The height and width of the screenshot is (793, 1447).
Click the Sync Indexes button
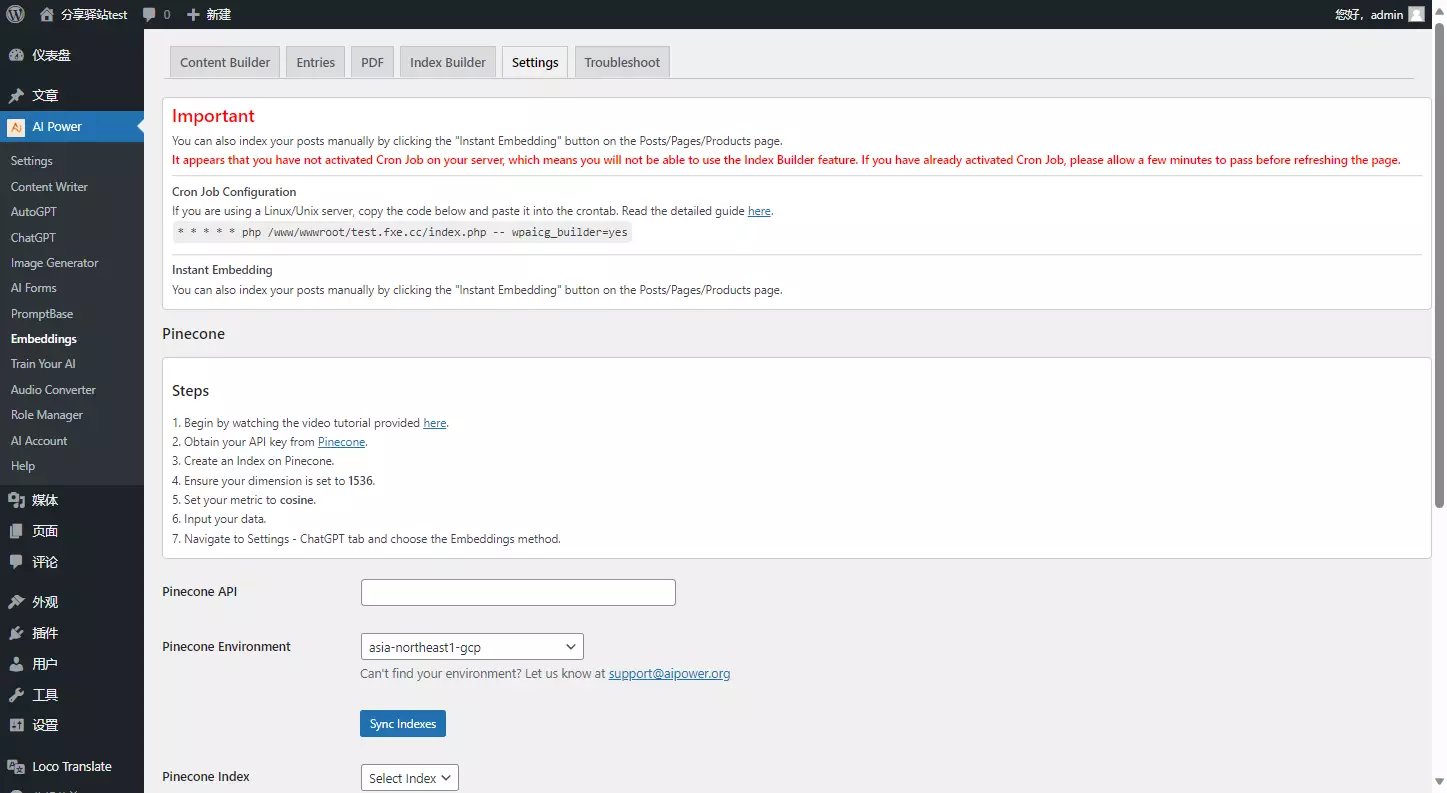403,724
